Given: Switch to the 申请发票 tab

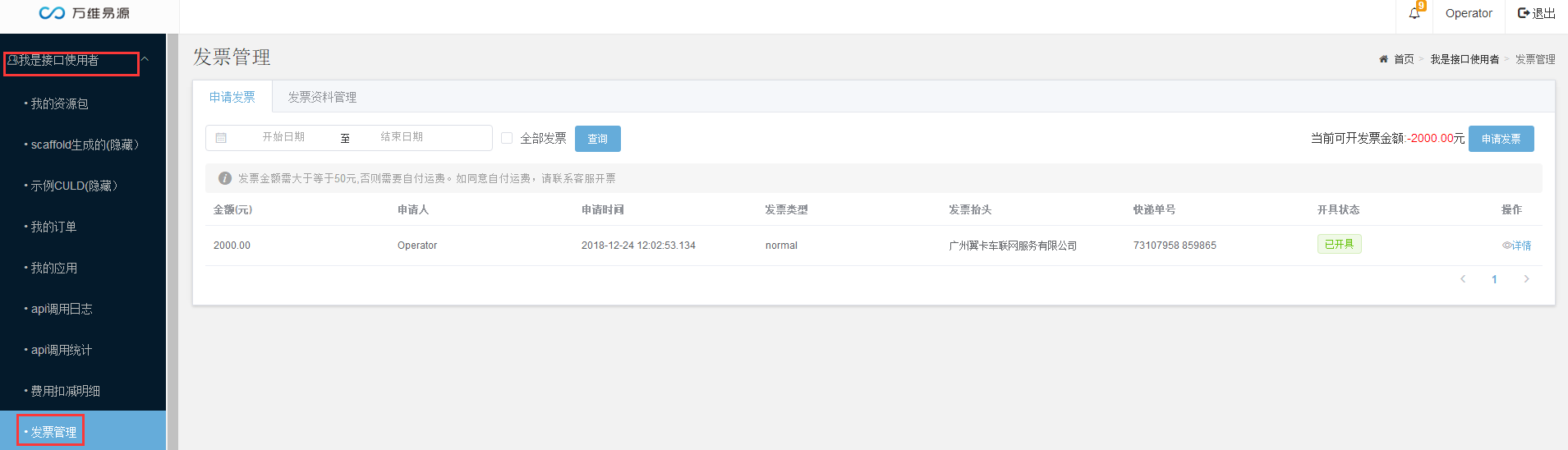Looking at the screenshot, I should click(x=232, y=97).
